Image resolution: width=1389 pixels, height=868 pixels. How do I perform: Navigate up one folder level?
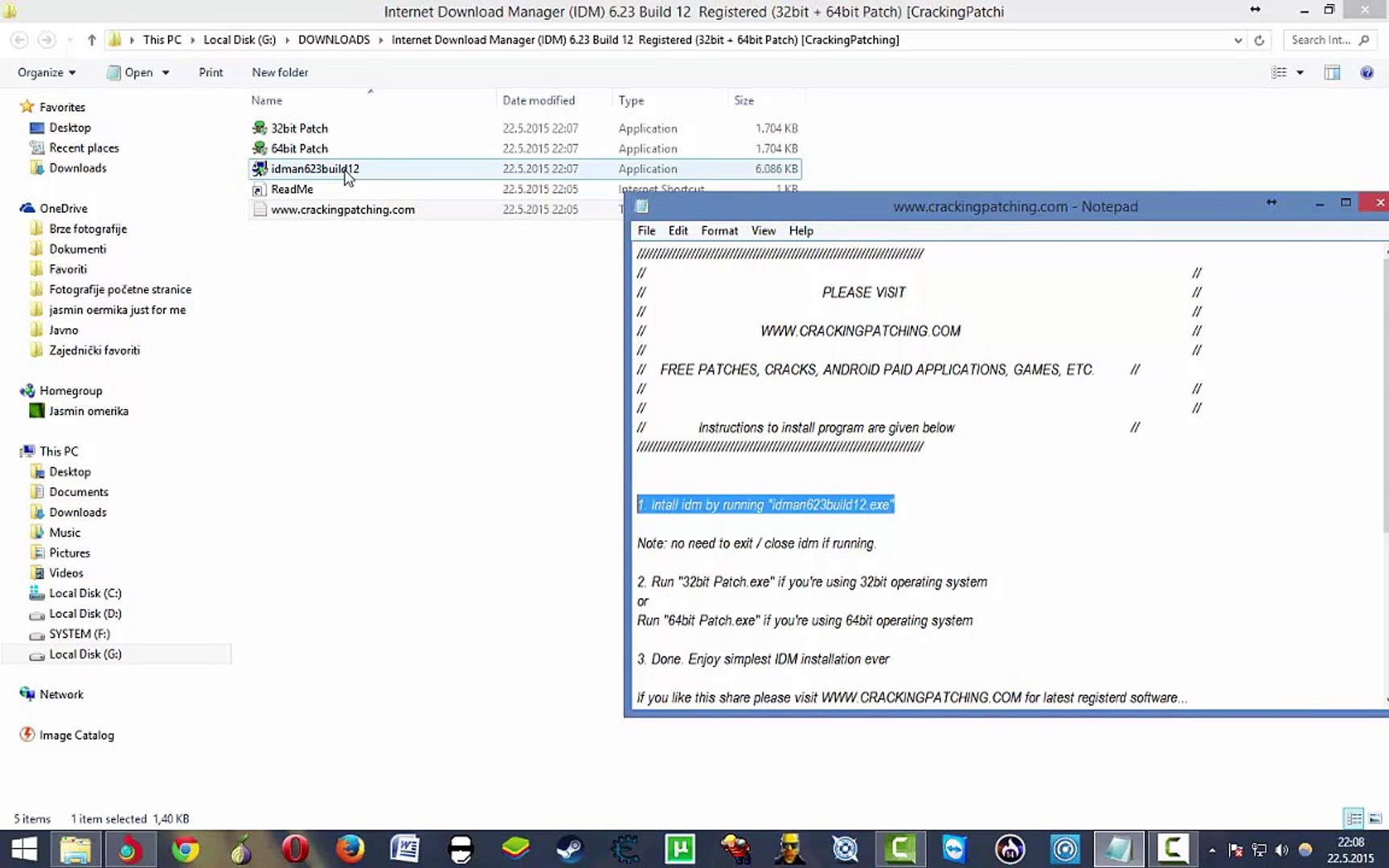pyautogui.click(x=92, y=39)
